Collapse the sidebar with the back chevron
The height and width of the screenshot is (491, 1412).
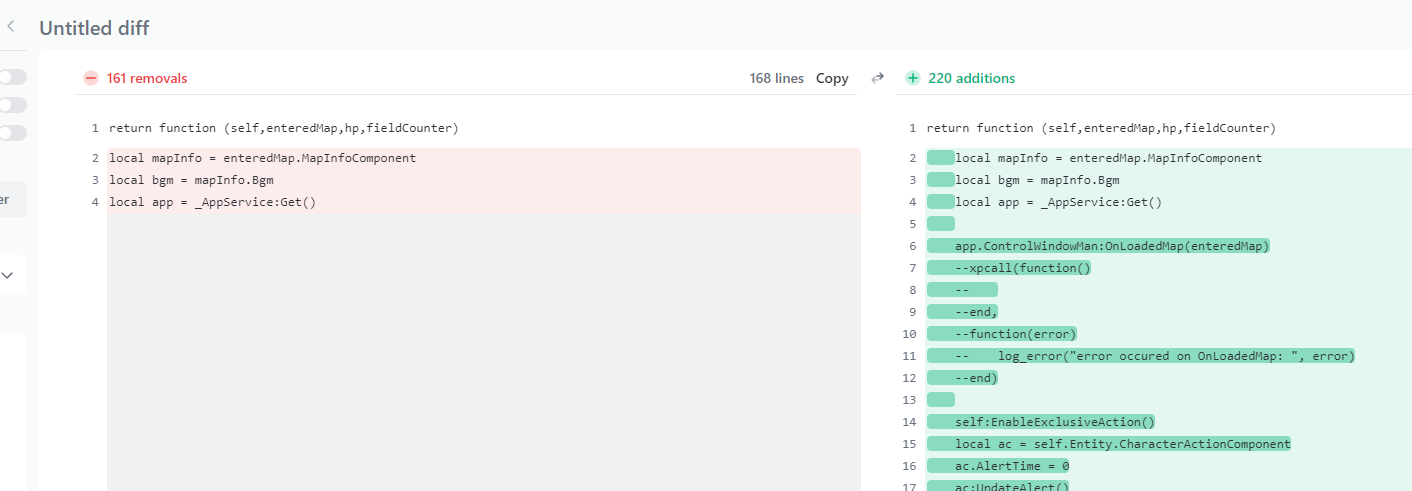[11, 27]
